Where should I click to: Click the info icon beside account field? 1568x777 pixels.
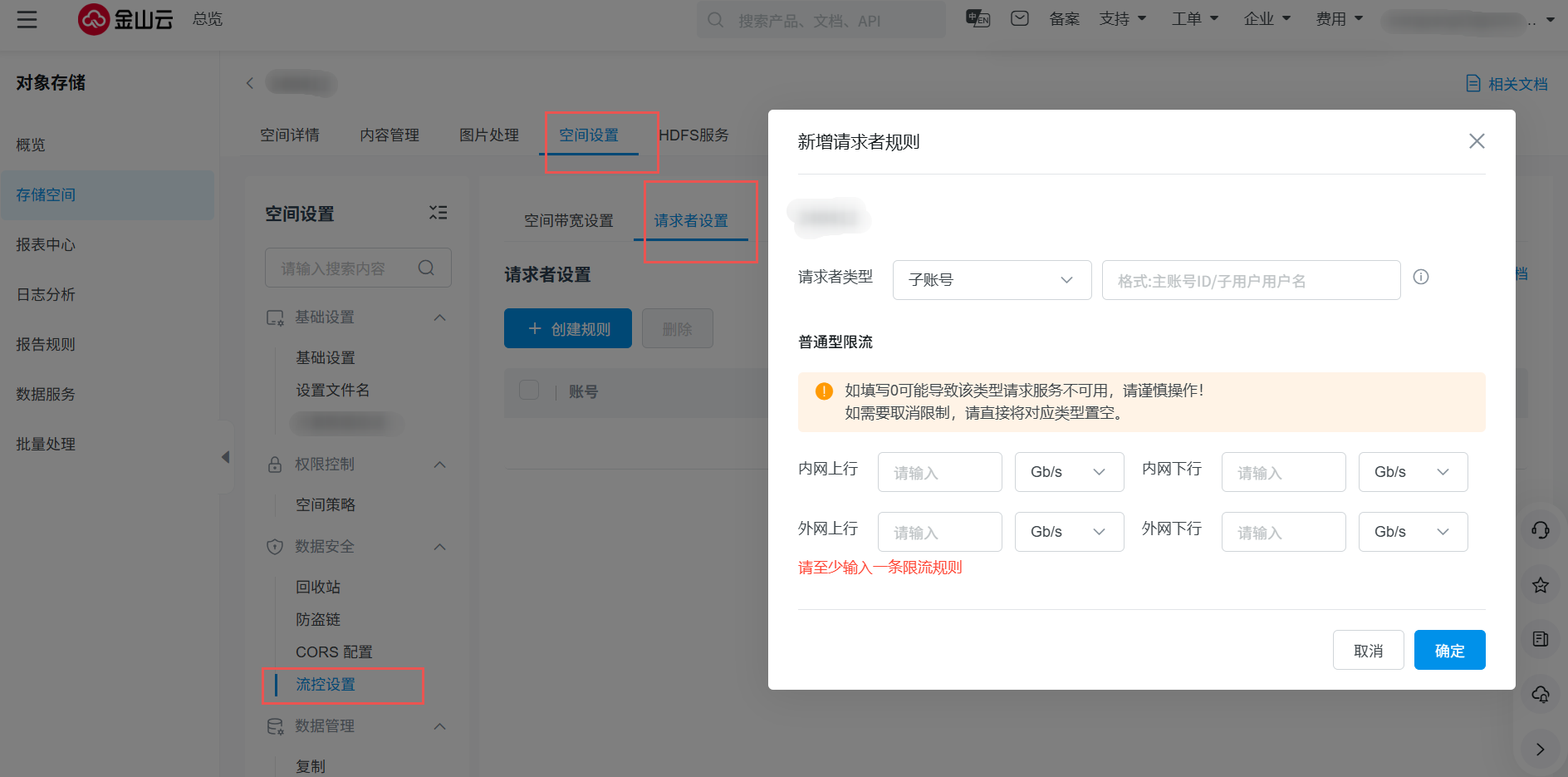(1421, 277)
